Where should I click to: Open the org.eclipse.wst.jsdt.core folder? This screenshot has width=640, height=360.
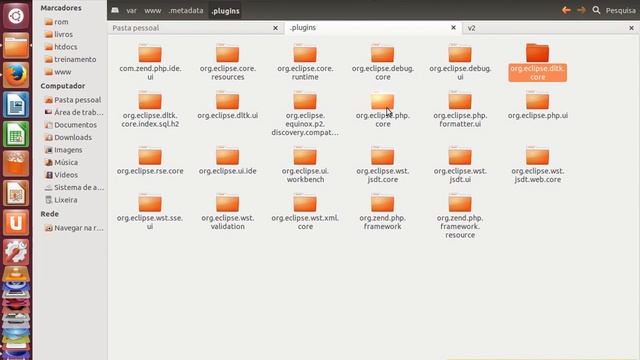coord(382,164)
